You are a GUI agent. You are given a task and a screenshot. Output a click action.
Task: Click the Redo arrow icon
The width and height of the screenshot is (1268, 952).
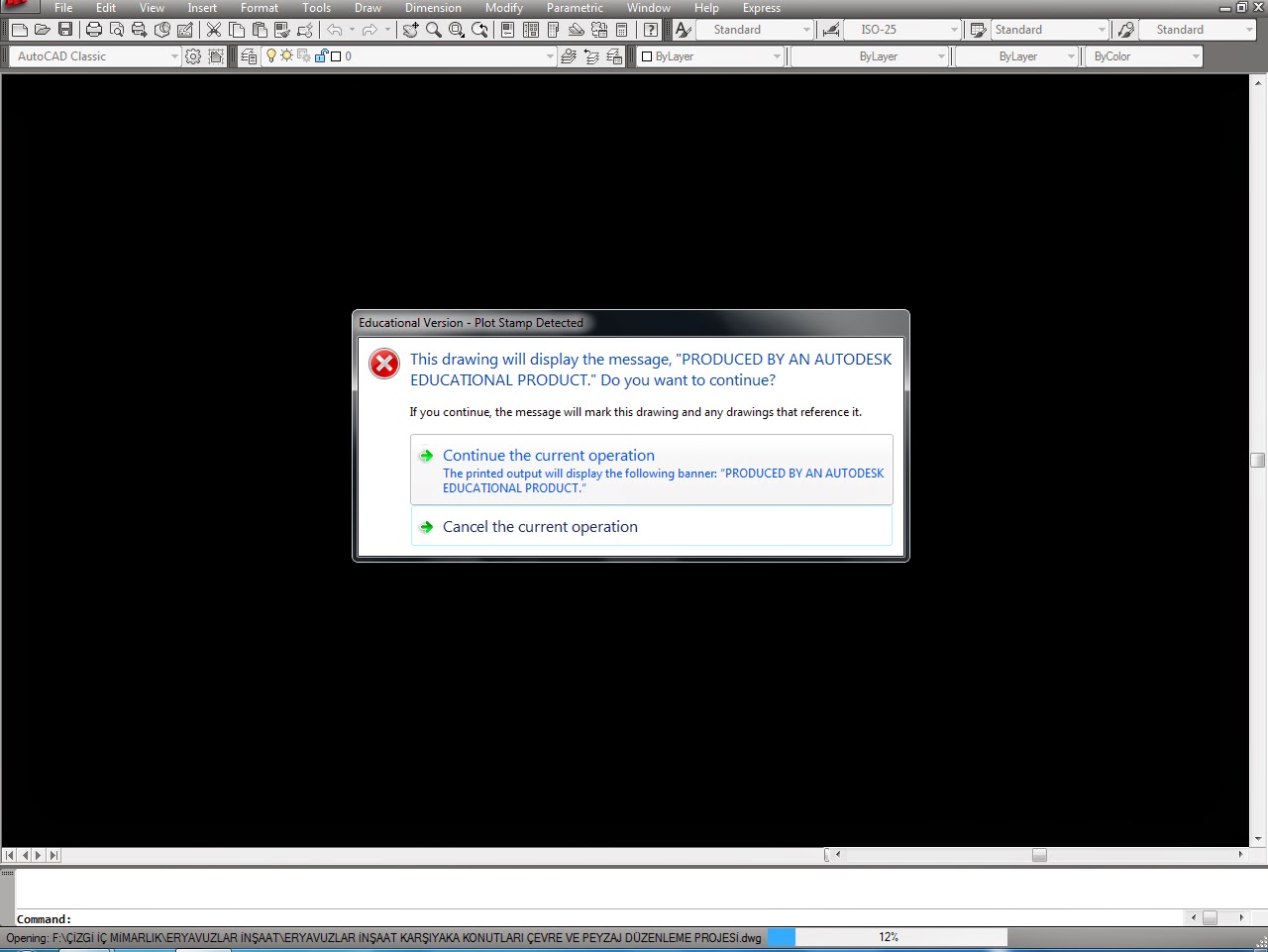point(370,30)
